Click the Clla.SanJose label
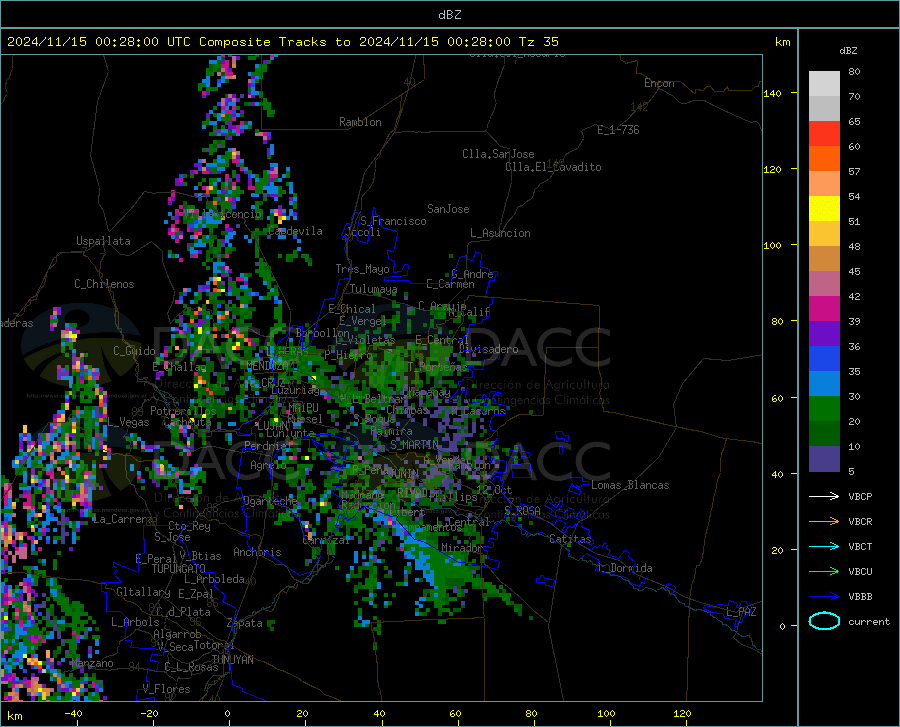Screen dimensions: 900x727 click(x=498, y=154)
